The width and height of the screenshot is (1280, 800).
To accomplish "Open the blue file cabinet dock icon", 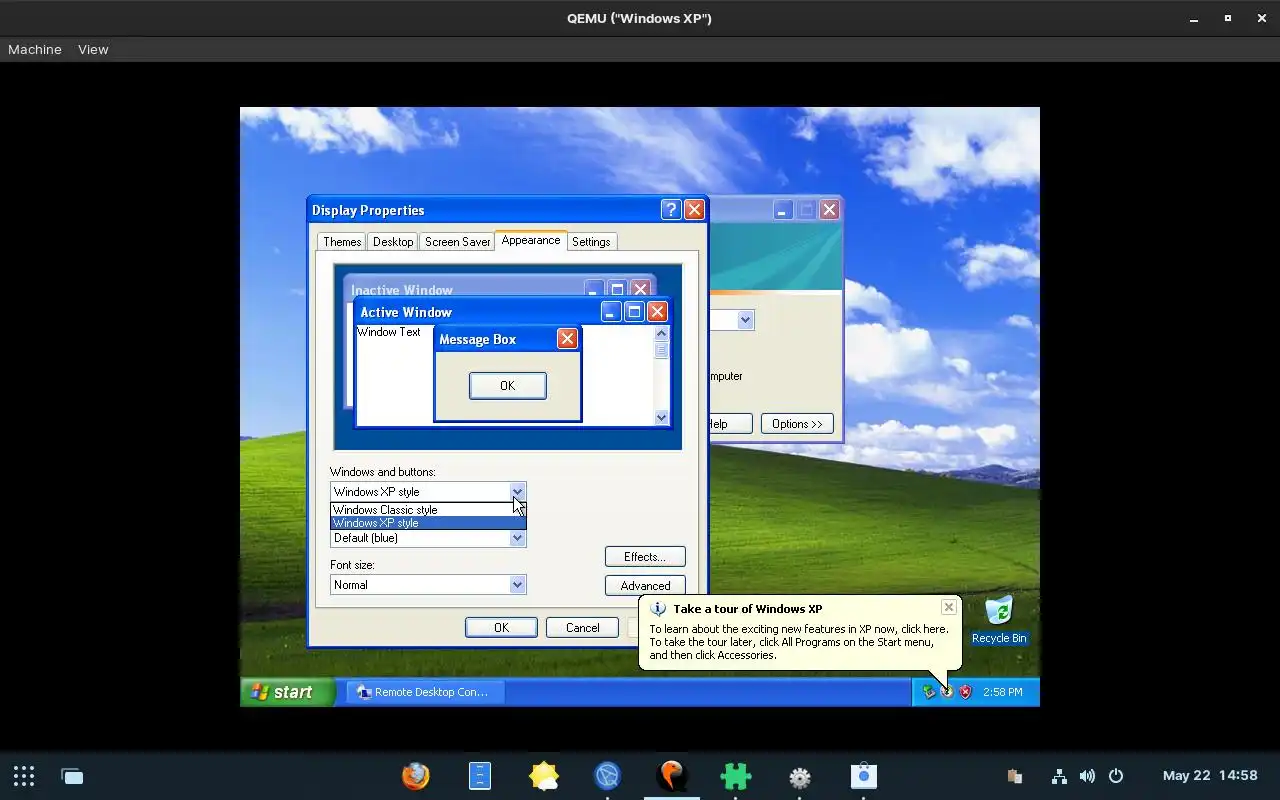I will (x=480, y=776).
